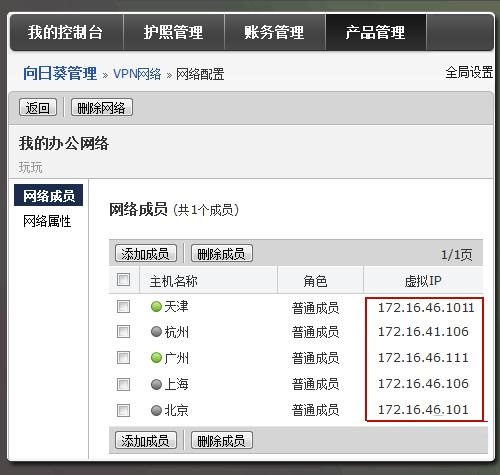
Task: Click the bottom 删除成员 button
Action: click(x=222, y=441)
